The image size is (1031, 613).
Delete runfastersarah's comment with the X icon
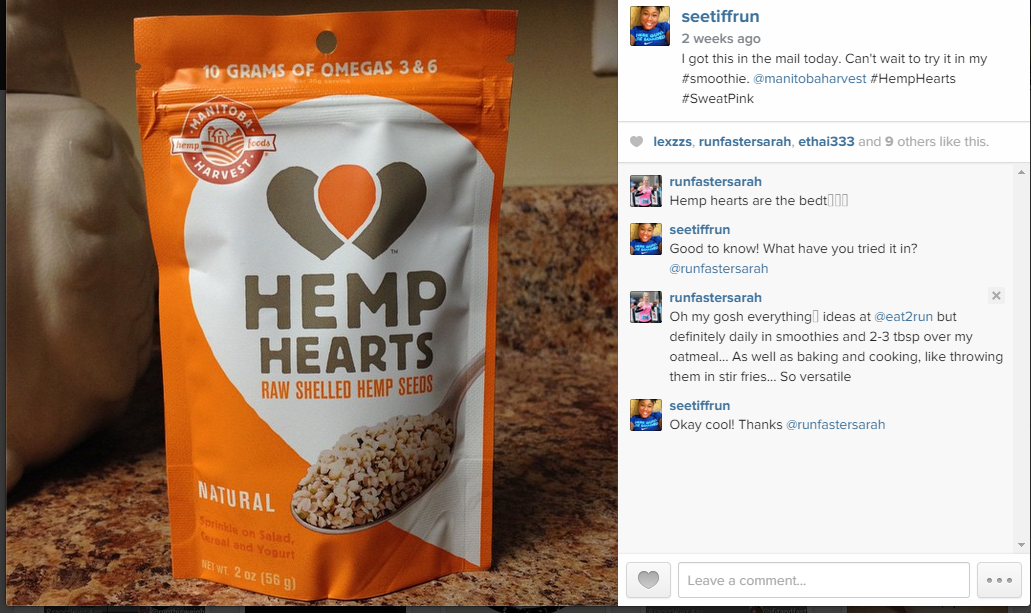pos(996,295)
